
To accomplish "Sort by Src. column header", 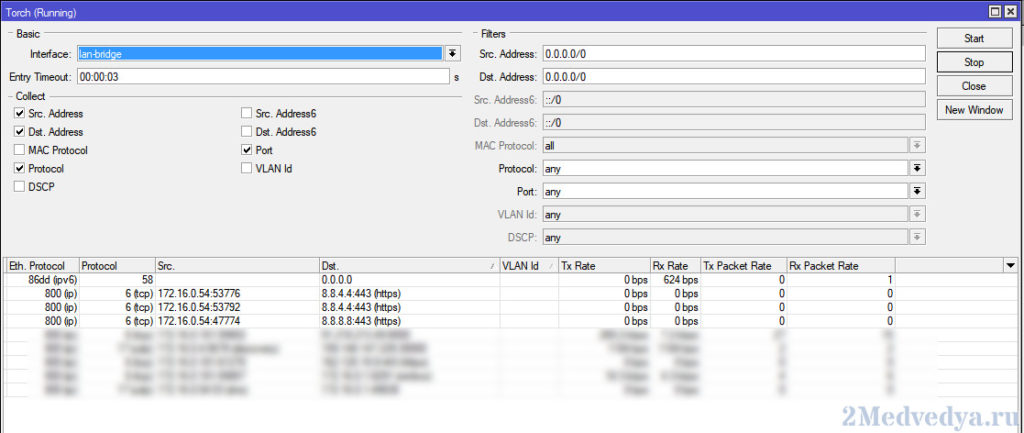I will click(236, 266).
